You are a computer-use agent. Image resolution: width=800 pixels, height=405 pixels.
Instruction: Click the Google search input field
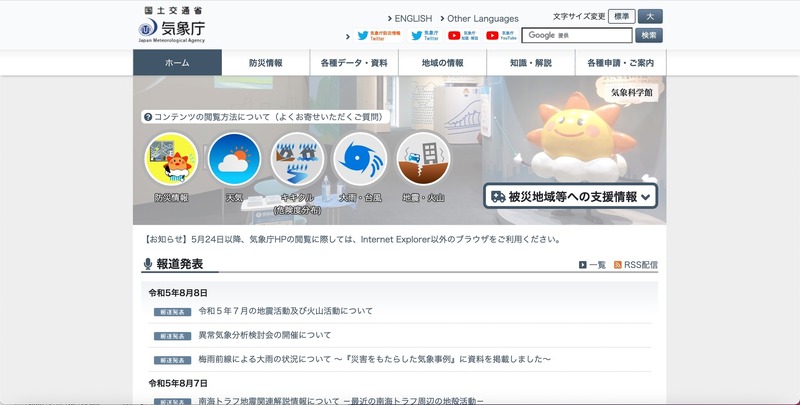coord(578,35)
